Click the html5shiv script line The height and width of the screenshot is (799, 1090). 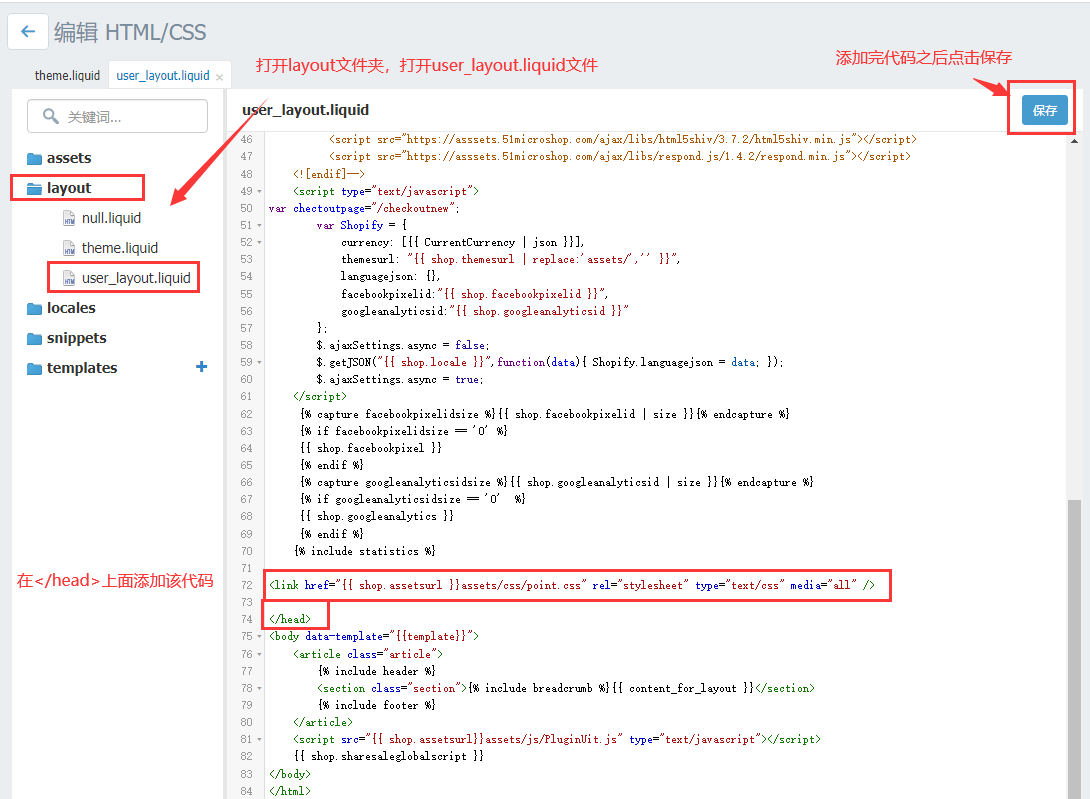click(x=623, y=140)
